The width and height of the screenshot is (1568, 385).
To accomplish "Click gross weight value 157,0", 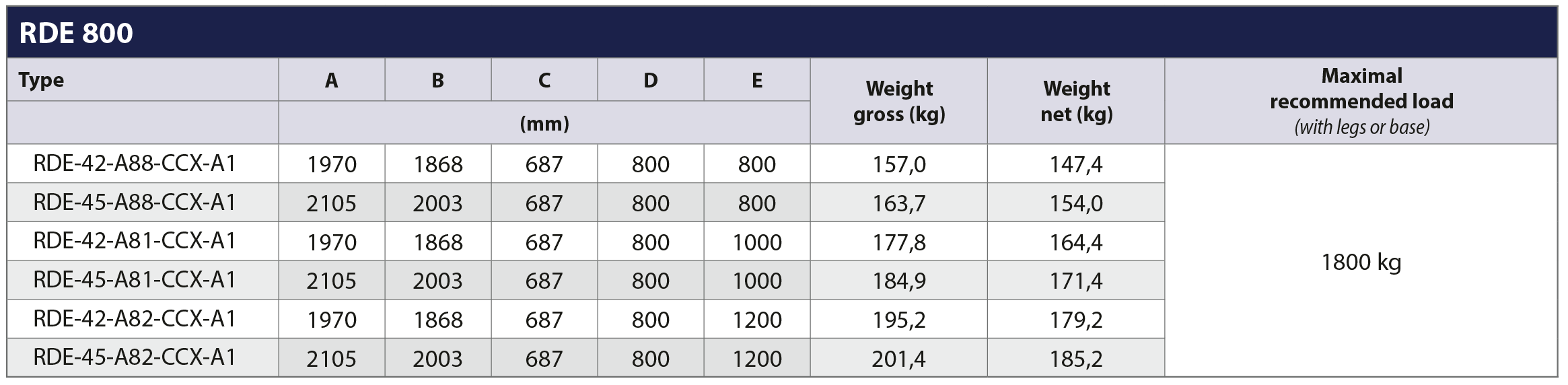I will pos(899,164).
